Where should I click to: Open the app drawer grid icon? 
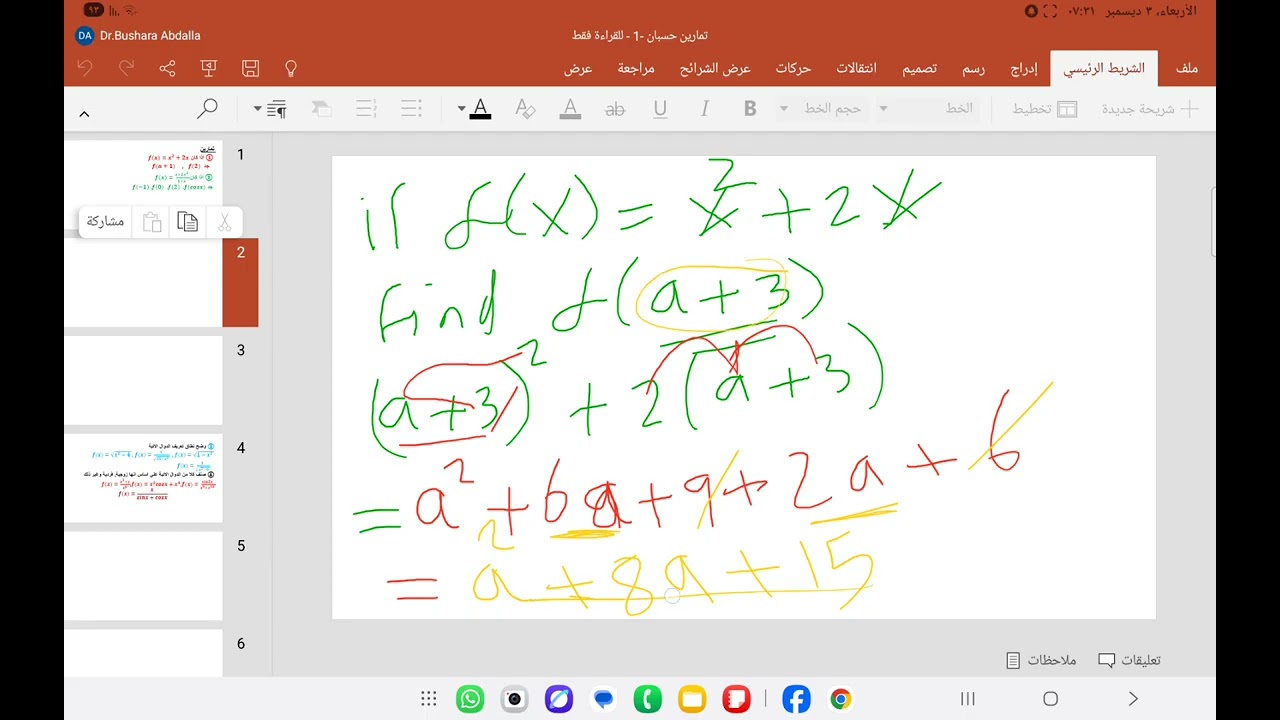point(429,699)
